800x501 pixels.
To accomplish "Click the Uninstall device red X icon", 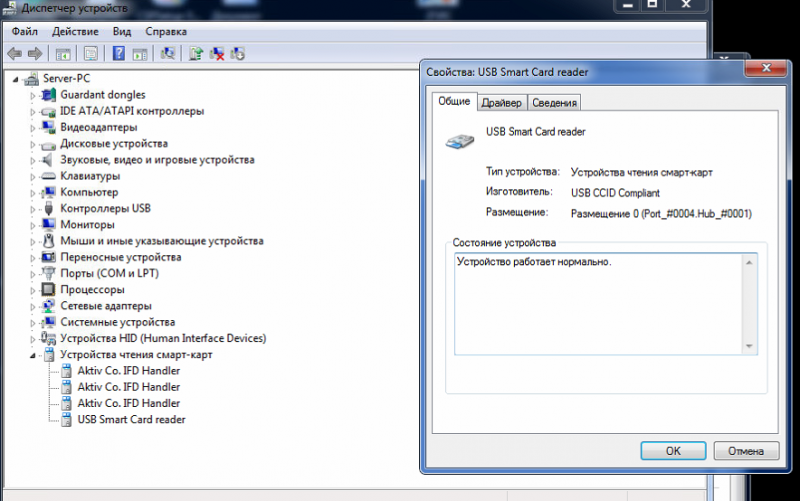I will tap(217, 54).
